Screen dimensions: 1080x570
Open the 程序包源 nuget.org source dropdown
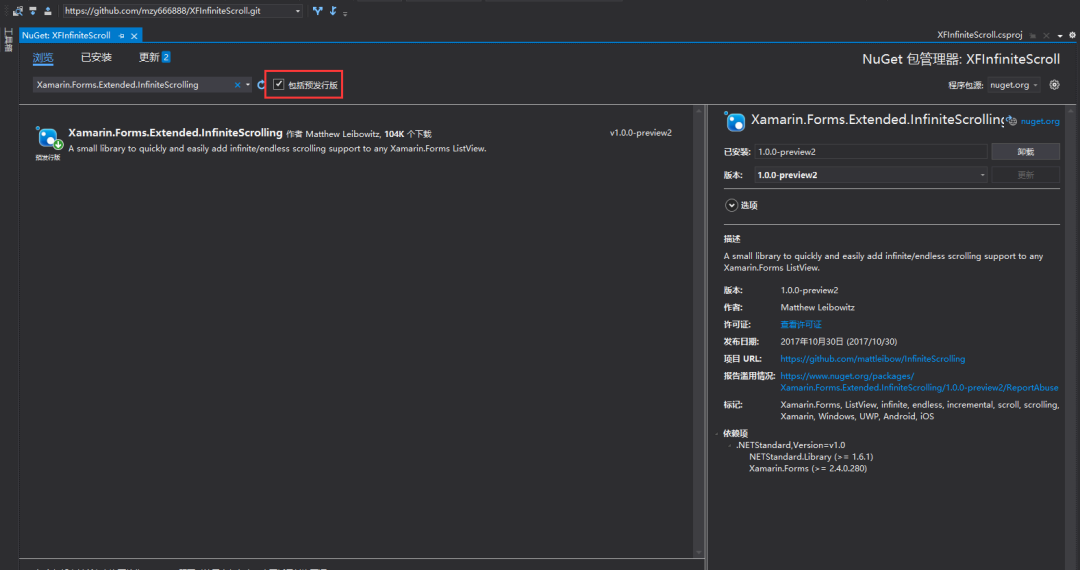(x=1014, y=85)
